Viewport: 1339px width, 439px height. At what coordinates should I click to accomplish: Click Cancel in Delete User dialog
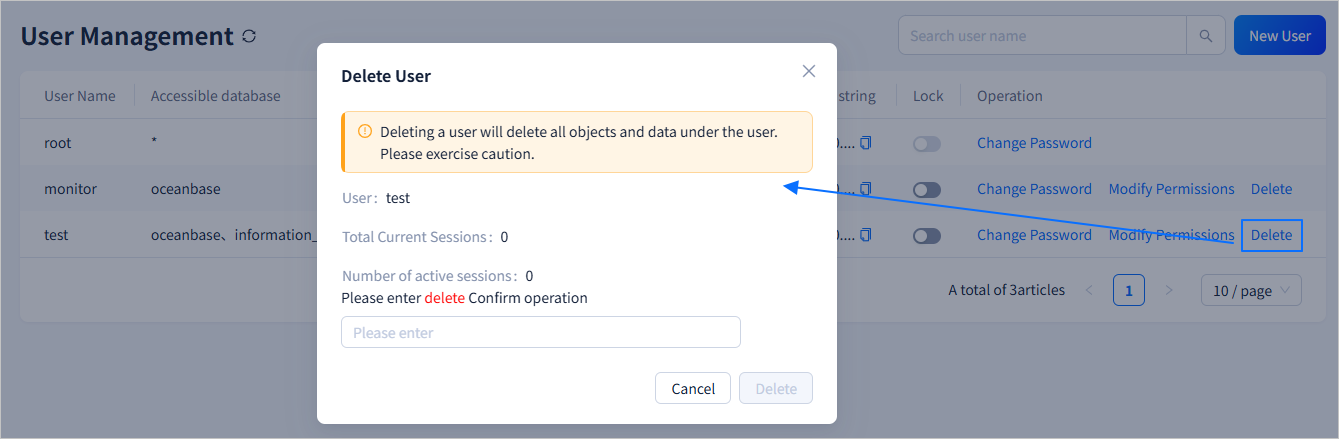click(693, 389)
